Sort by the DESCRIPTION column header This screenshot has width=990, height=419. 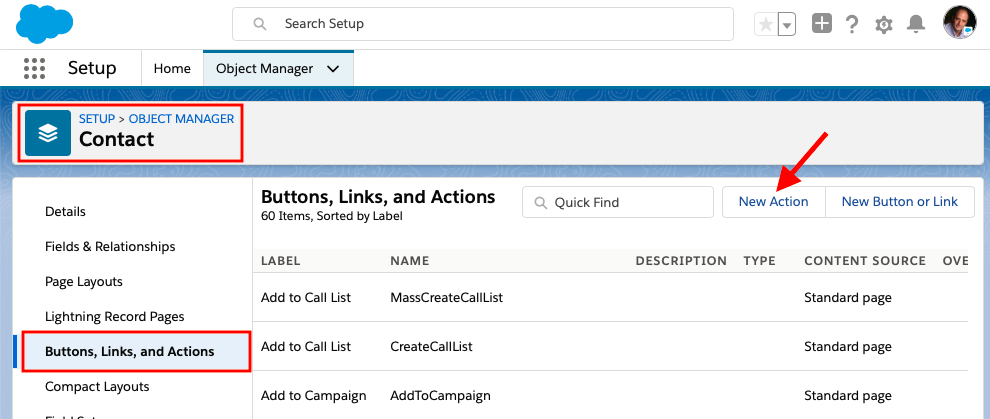(681, 261)
